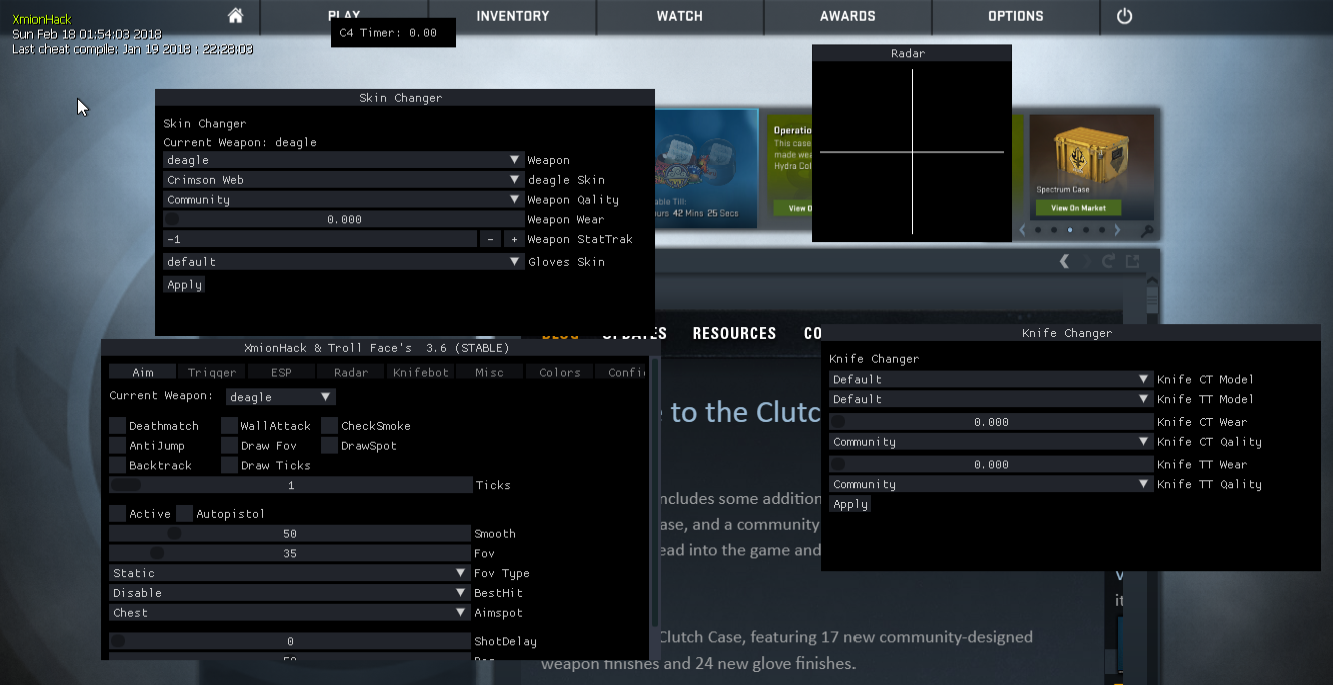Click the browser back arrow icon

pos(1064,261)
